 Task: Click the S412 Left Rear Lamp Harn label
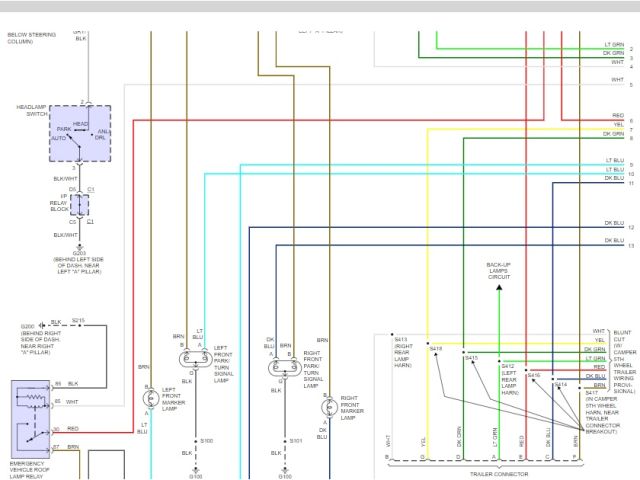508,380
